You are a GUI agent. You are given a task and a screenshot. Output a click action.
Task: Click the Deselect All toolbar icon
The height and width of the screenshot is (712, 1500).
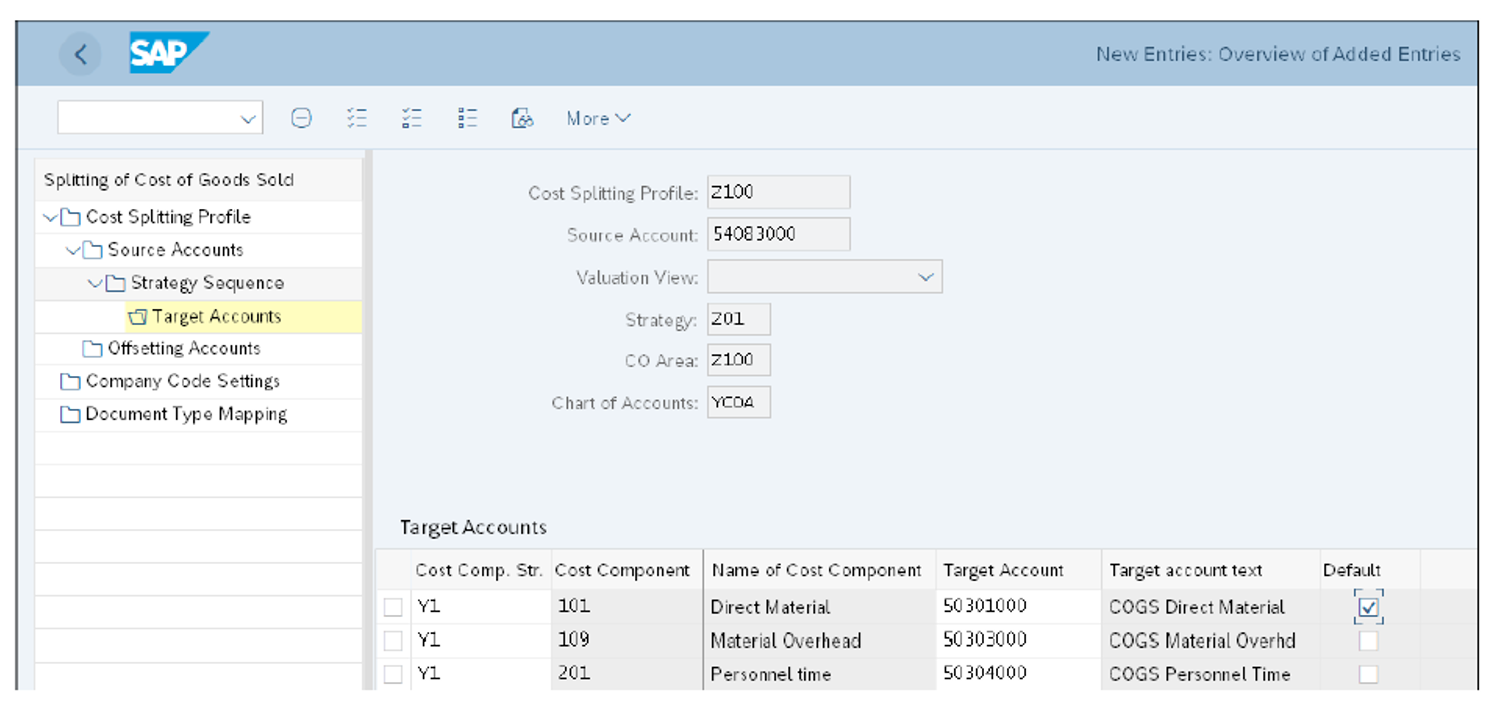467,118
